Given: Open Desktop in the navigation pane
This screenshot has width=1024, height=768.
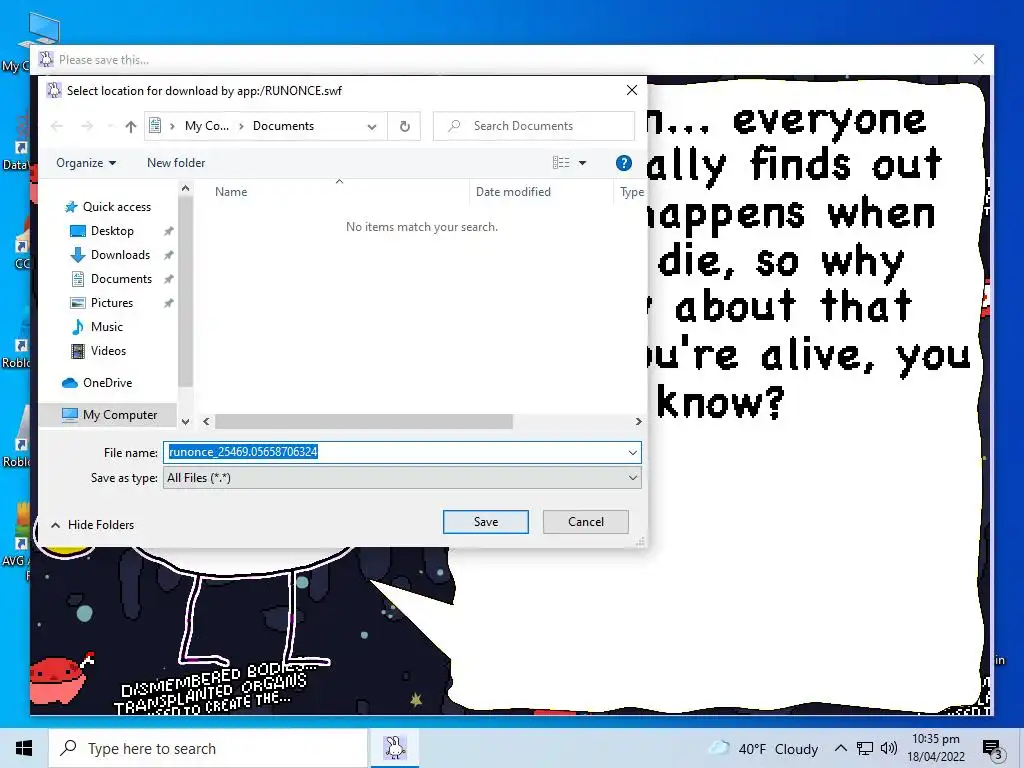Looking at the screenshot, I should (x=112, y=231).
